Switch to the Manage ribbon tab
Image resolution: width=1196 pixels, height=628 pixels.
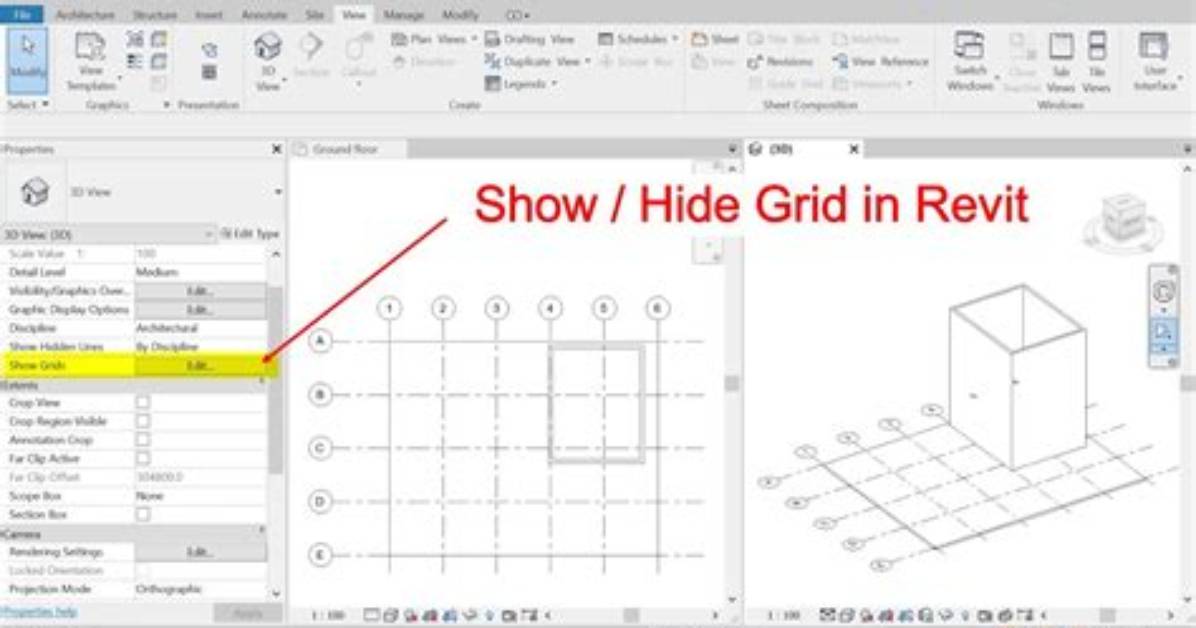403,14
